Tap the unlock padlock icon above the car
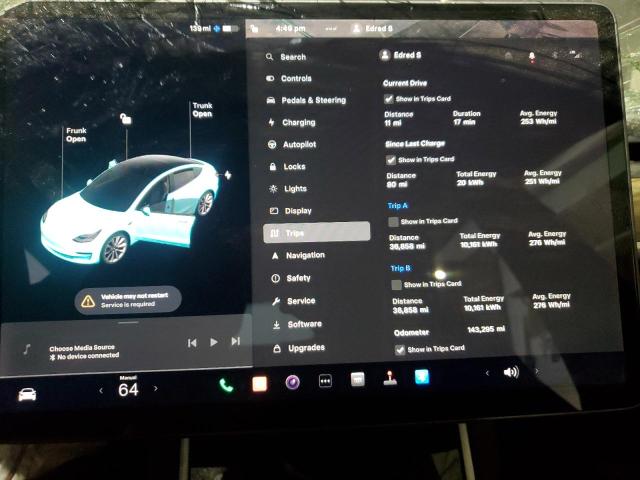This screenshot has width=640, height=480. coord(126,119)
